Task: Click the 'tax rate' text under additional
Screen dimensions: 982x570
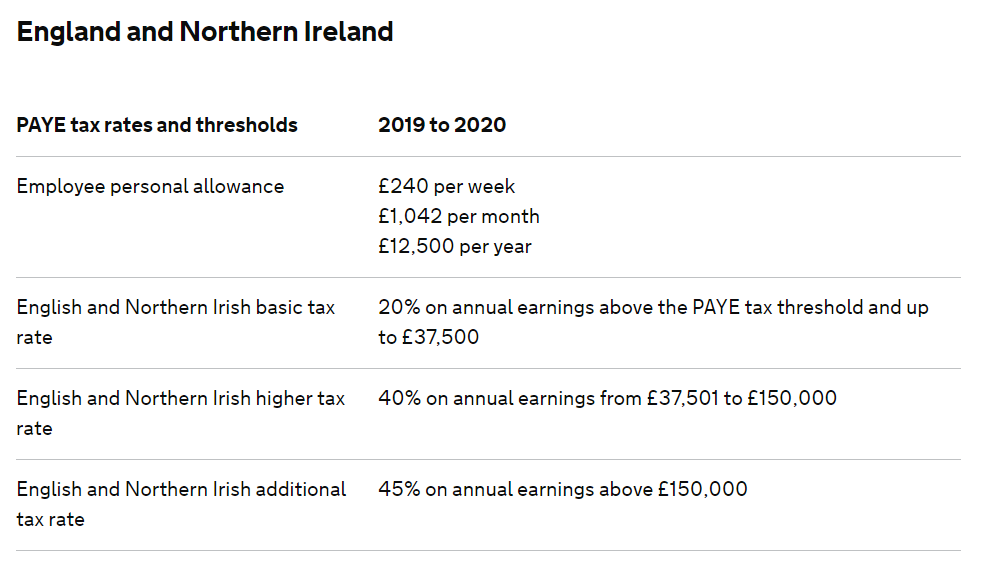Action: coord(51,520)
